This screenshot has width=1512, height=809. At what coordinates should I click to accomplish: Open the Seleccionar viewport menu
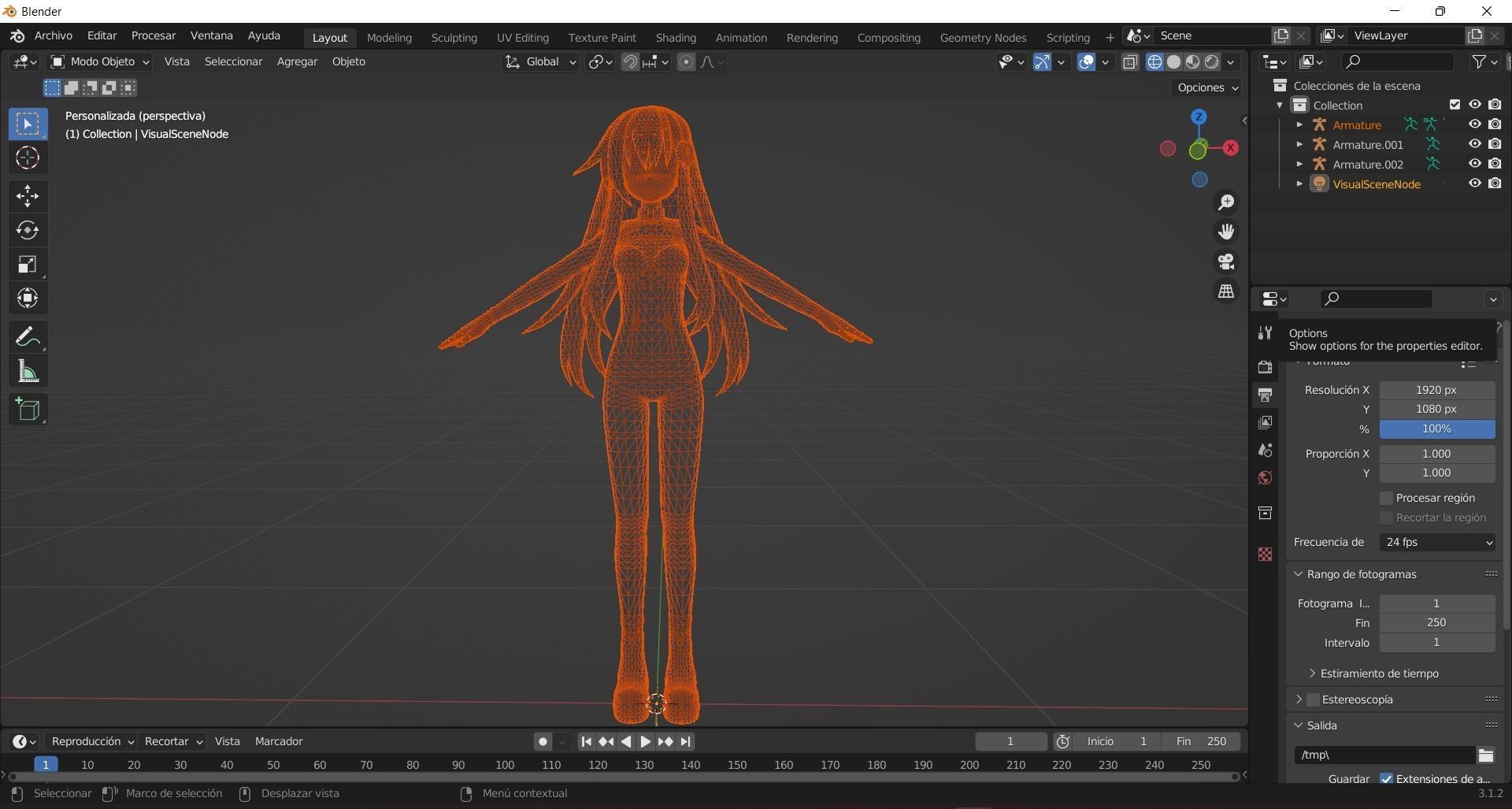coord(233,61)
